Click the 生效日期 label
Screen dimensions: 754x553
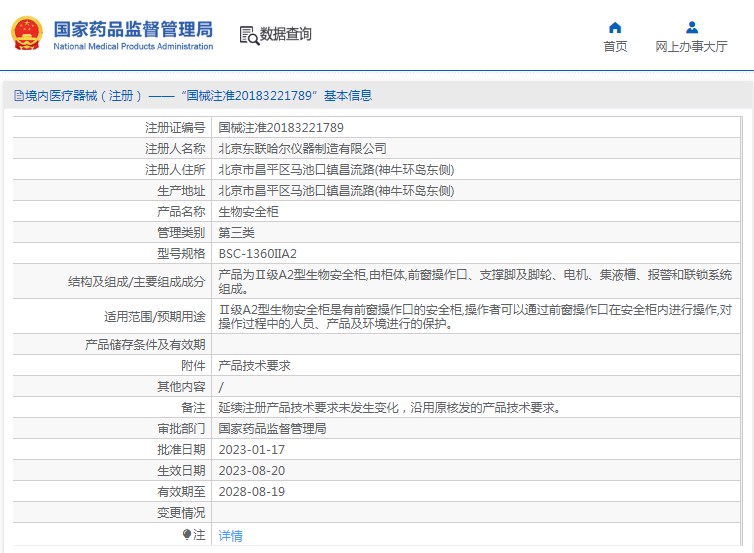pos(181,471)
